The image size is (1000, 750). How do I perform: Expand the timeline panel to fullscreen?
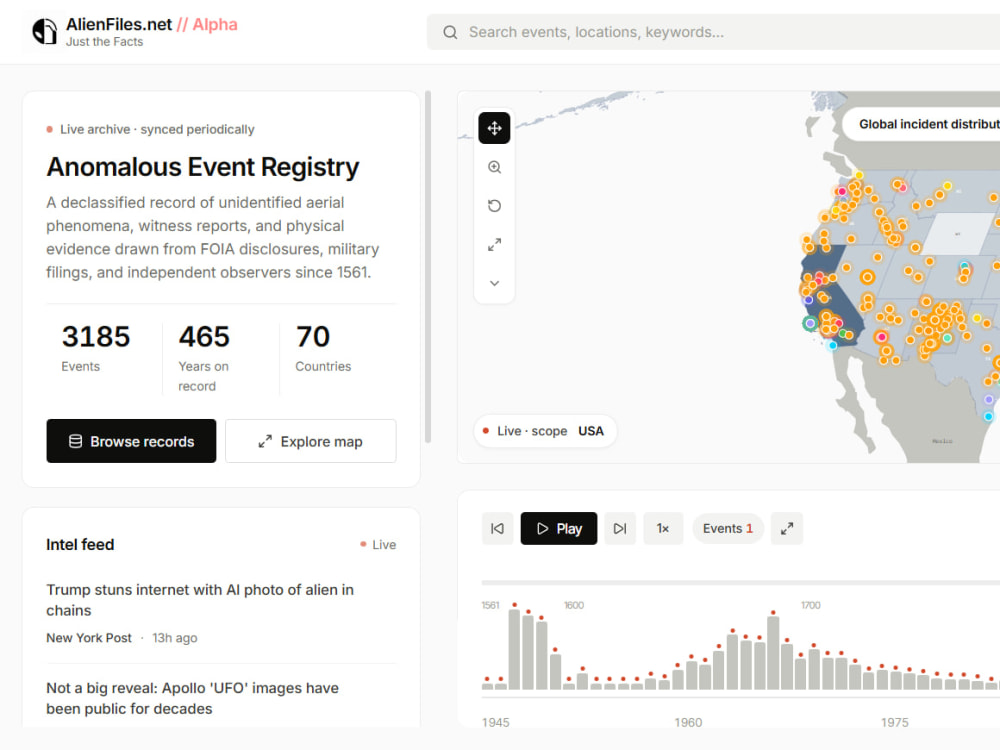787,528
